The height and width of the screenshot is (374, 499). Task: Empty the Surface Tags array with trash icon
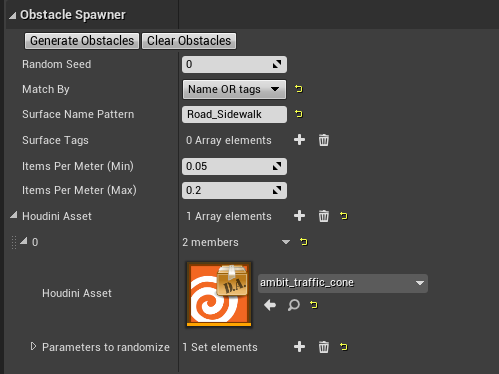[x=324, y=140]
